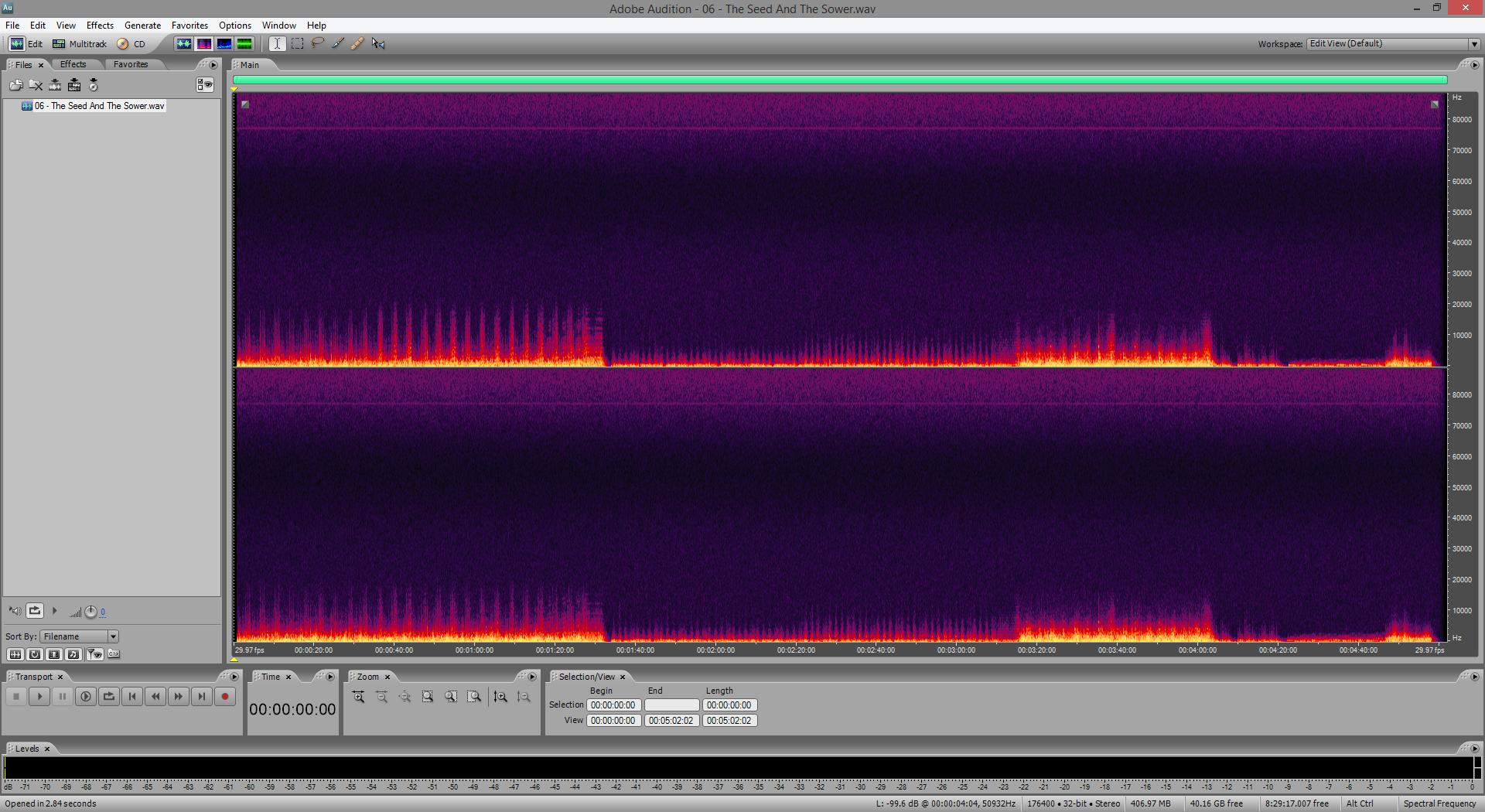Click the Import File folder icon
This screenshot has height=812, width=1485.
coord(15,85)
